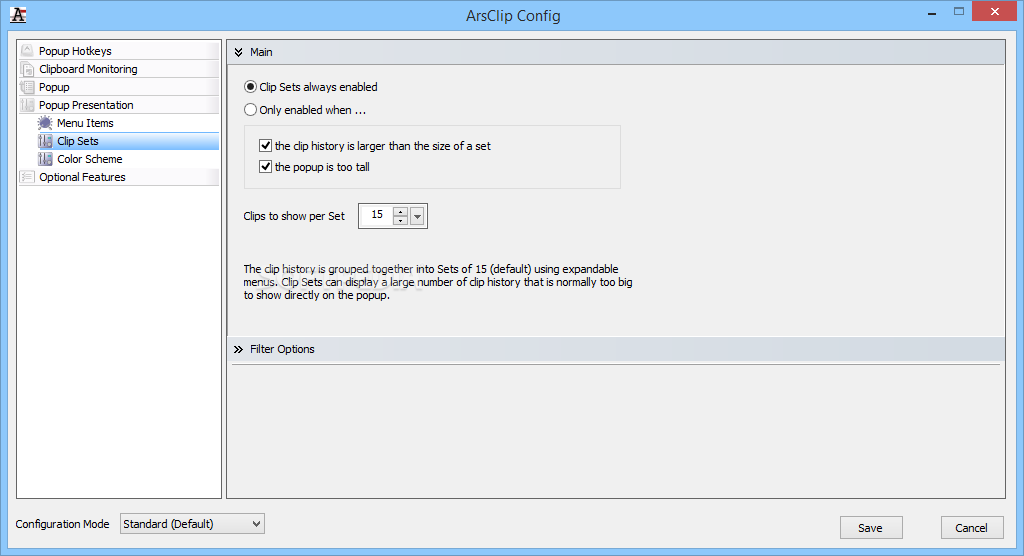The height and width of the screenshot is (556, 1024).
Task: Click the clip history description paragraph
Action: [x=438, y=282]
